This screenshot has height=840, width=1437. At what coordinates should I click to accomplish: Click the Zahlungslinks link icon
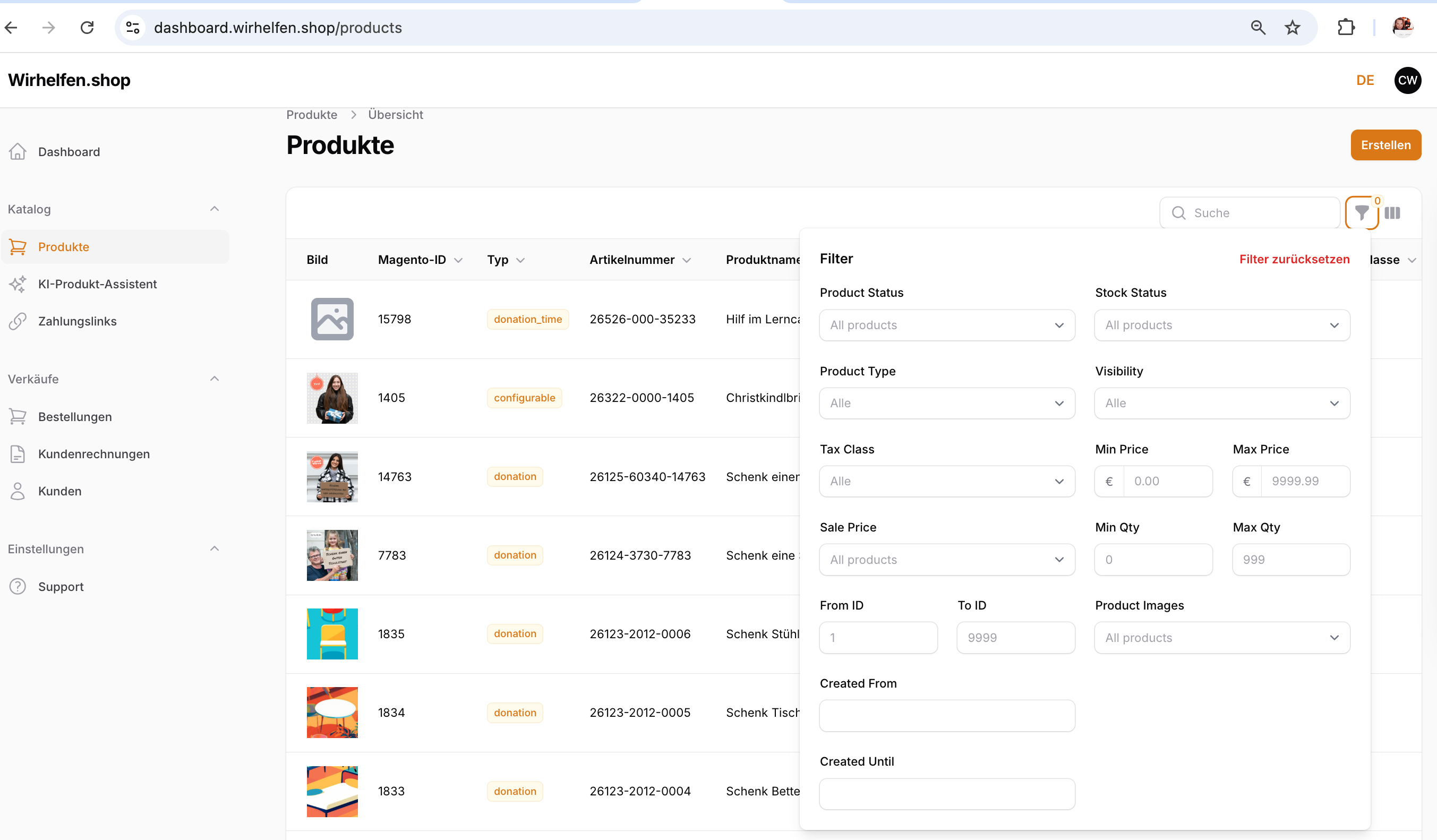(18, 321)
